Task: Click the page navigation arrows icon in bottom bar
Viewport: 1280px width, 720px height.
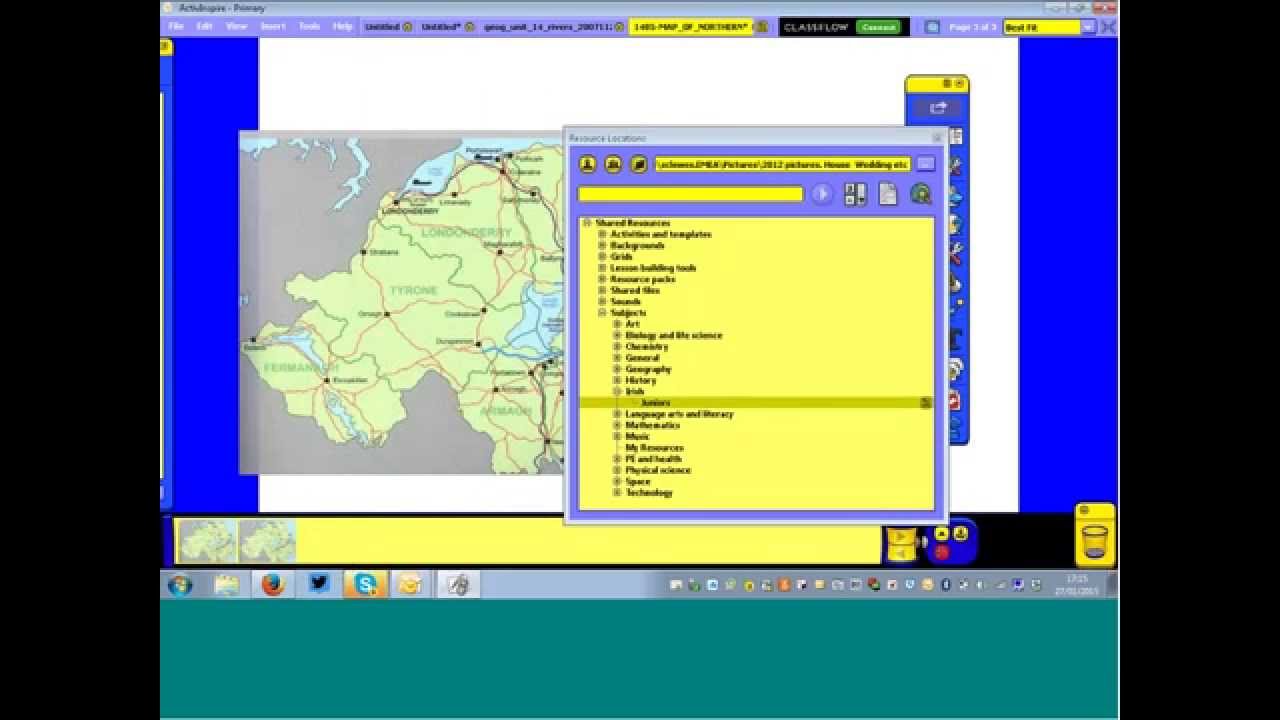Action: click(x=900, y=544)
